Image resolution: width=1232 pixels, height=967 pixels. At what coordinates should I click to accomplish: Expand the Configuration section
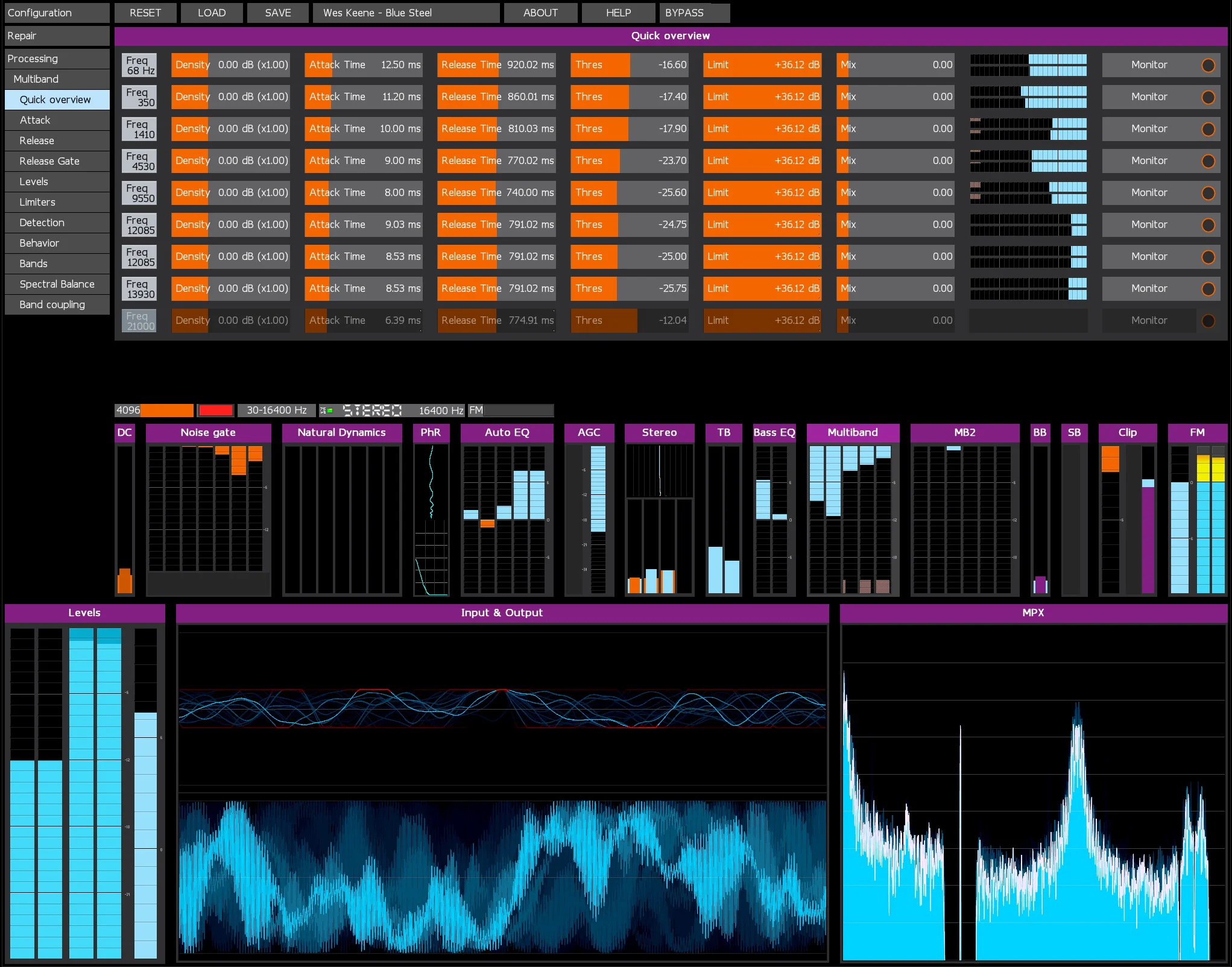(57, 12)
